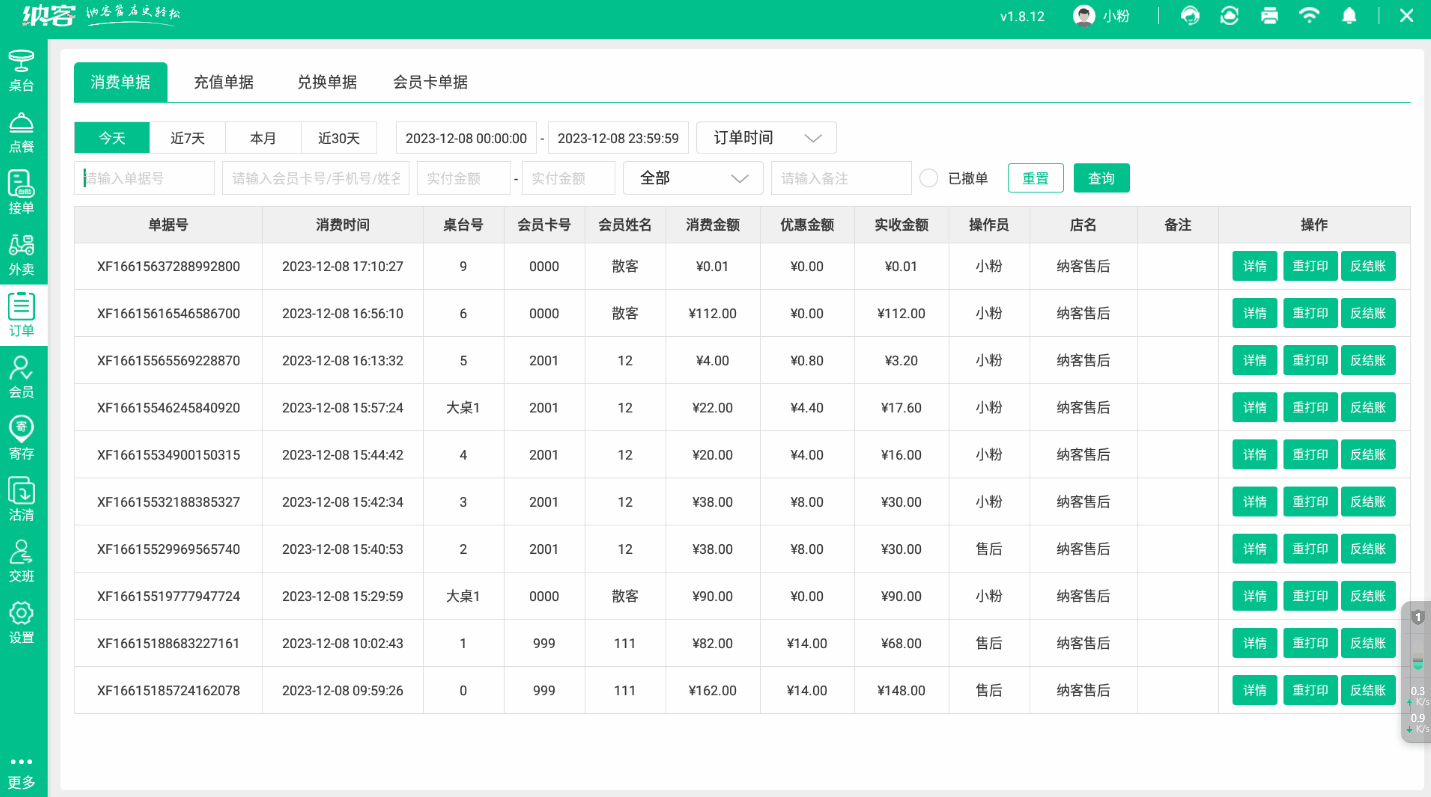Open the 接单 order-receiving panel
This screenshot has height=797, width=1431.
[22, 193]
